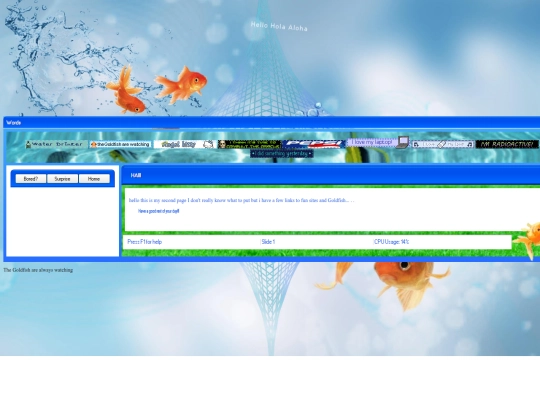This screenshot has height=405, width=540.
Task: Open 'I did something yesterday' badge
Action: tap(282, 154)
